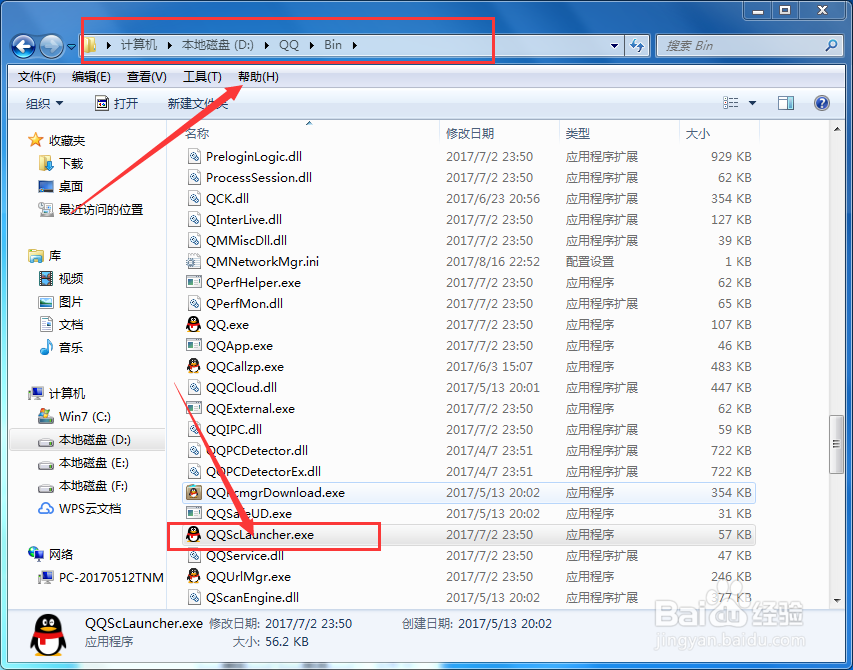Select 库 in the navigation pane
Viewport: 853px width, 670px height.
click(x=54, y=255)
